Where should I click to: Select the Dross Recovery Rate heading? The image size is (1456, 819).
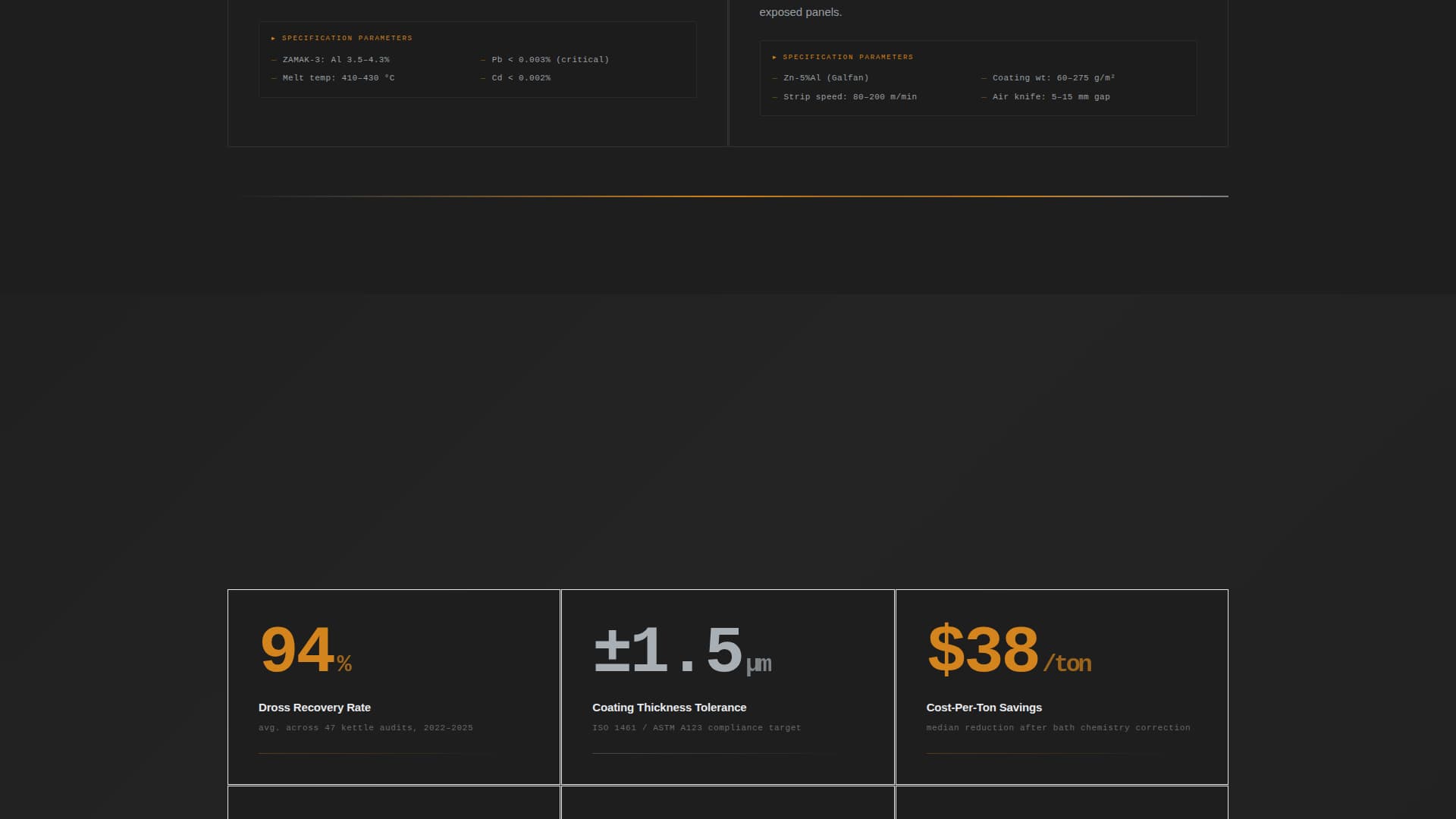click(x=314, y=708)
